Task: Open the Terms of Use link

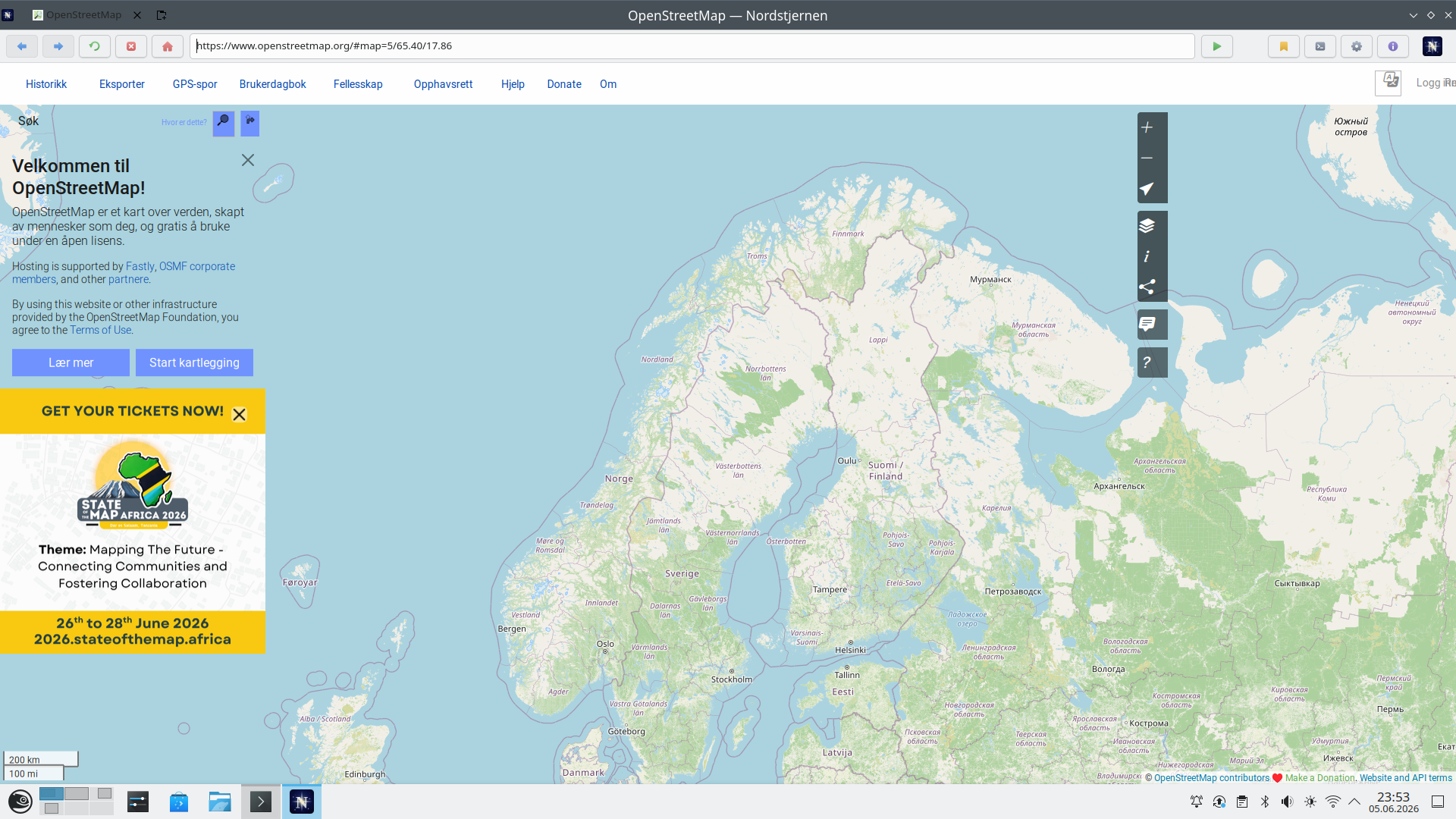Action: coord(101,330)
